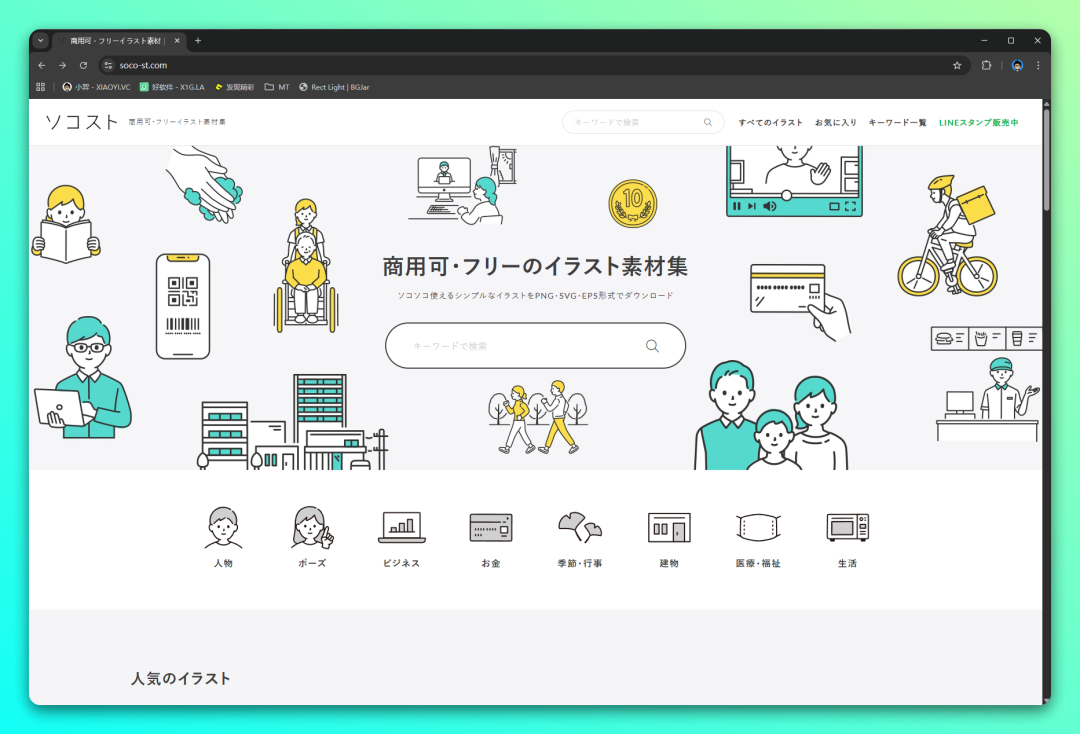1080x734 pixels.
Task: Click the hero search magnifier icon
Action: pyautogui.click(x=652, y=346)
